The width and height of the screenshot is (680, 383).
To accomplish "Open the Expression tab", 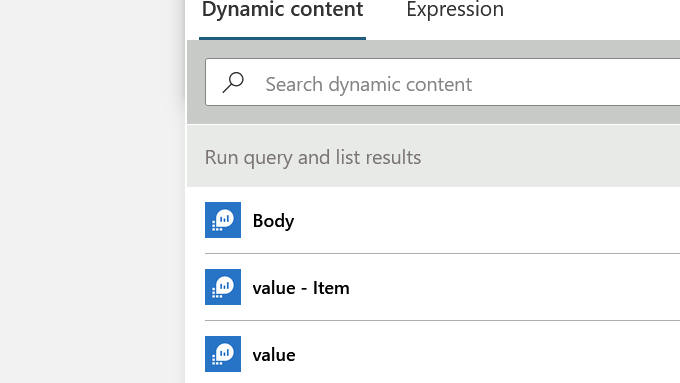I will coord(455,11).
